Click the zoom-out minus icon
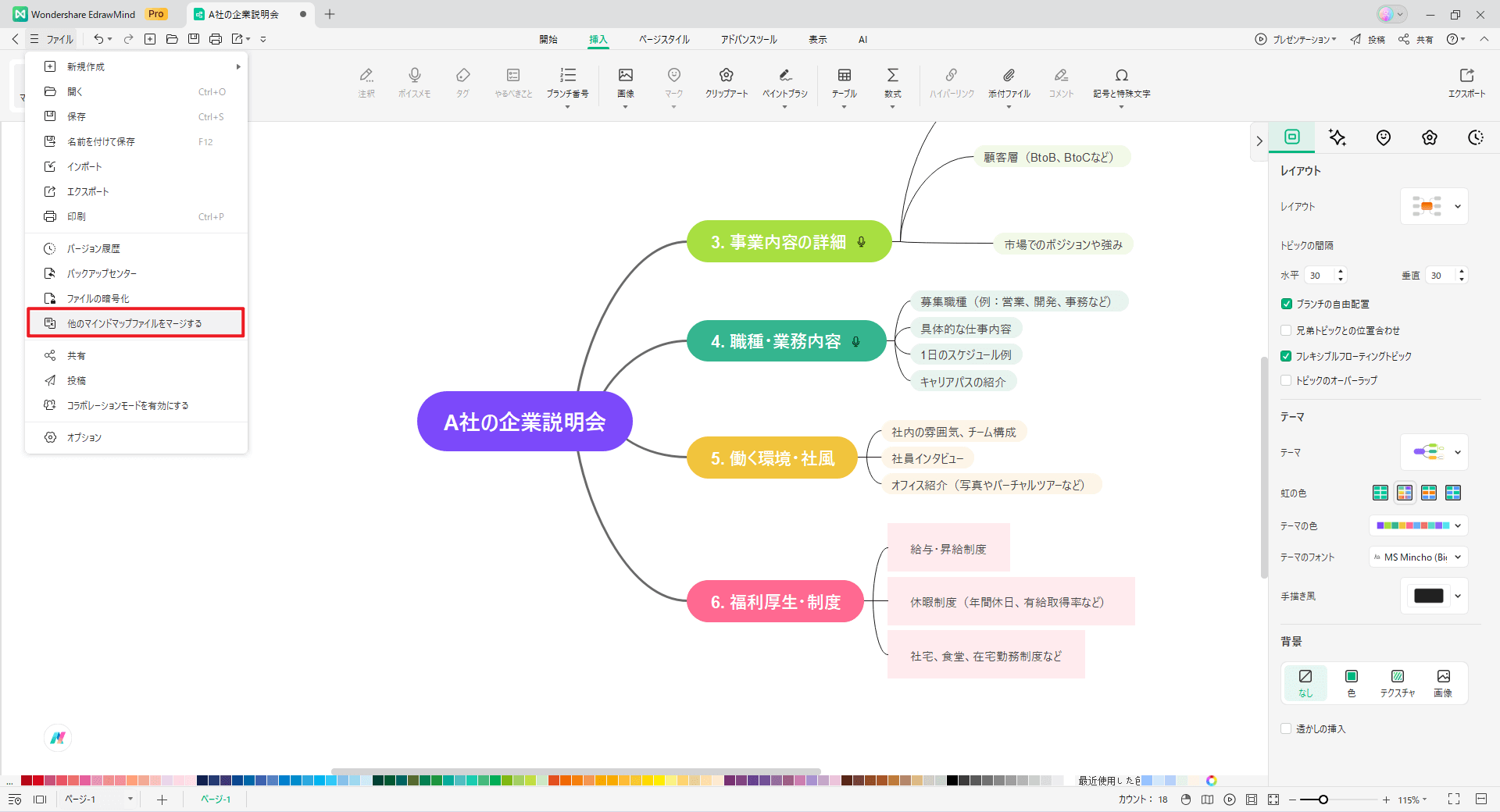The image size is (1500, 812). pos(1293,800)
